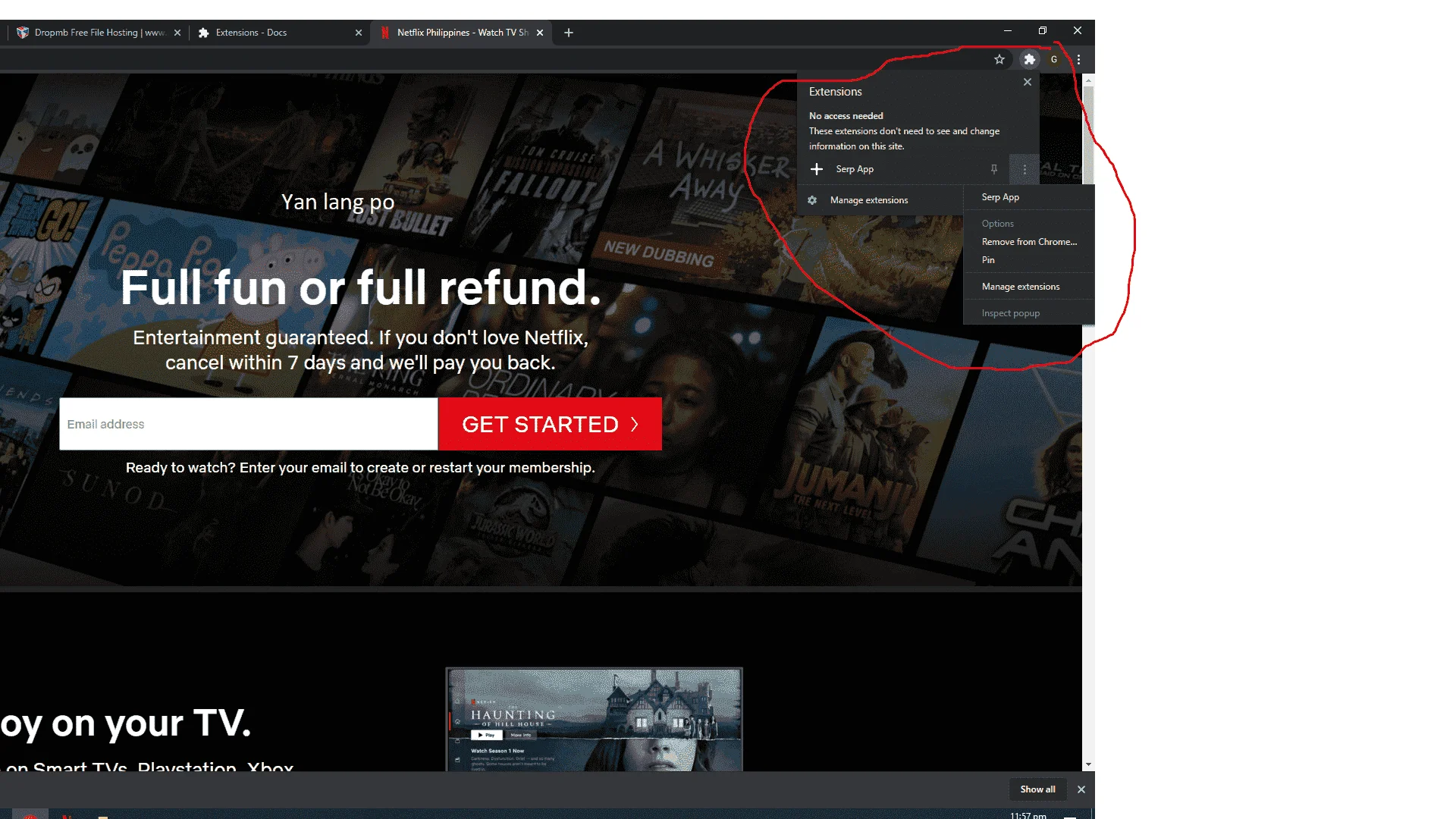
Task: Open a new tab with the plus button
Action: tap(569, 33)
